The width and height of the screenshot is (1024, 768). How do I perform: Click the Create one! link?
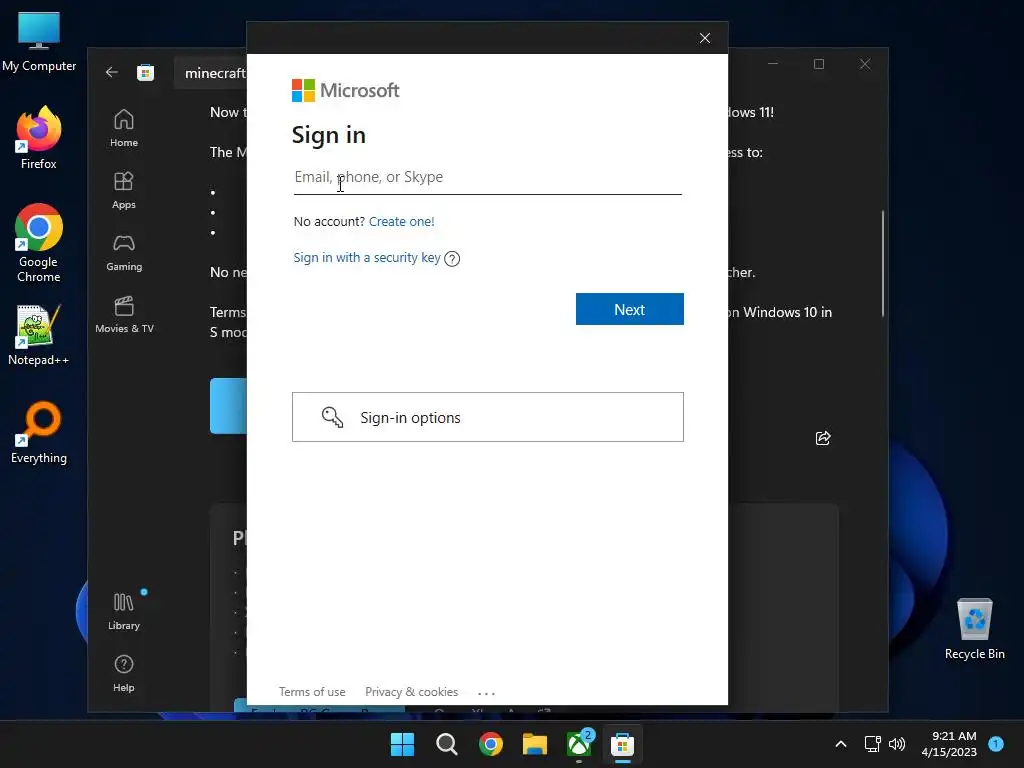pos(402,221)
